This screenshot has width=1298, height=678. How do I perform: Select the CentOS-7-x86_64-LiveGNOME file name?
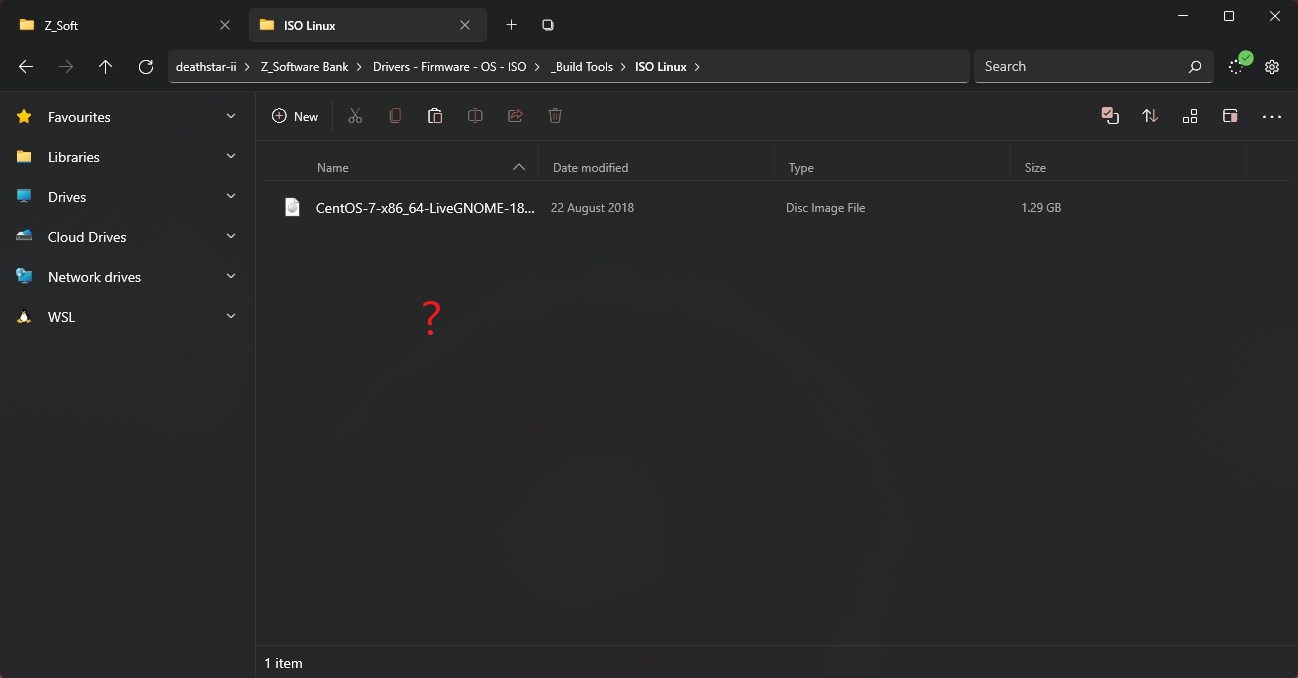tap(425, 208)
